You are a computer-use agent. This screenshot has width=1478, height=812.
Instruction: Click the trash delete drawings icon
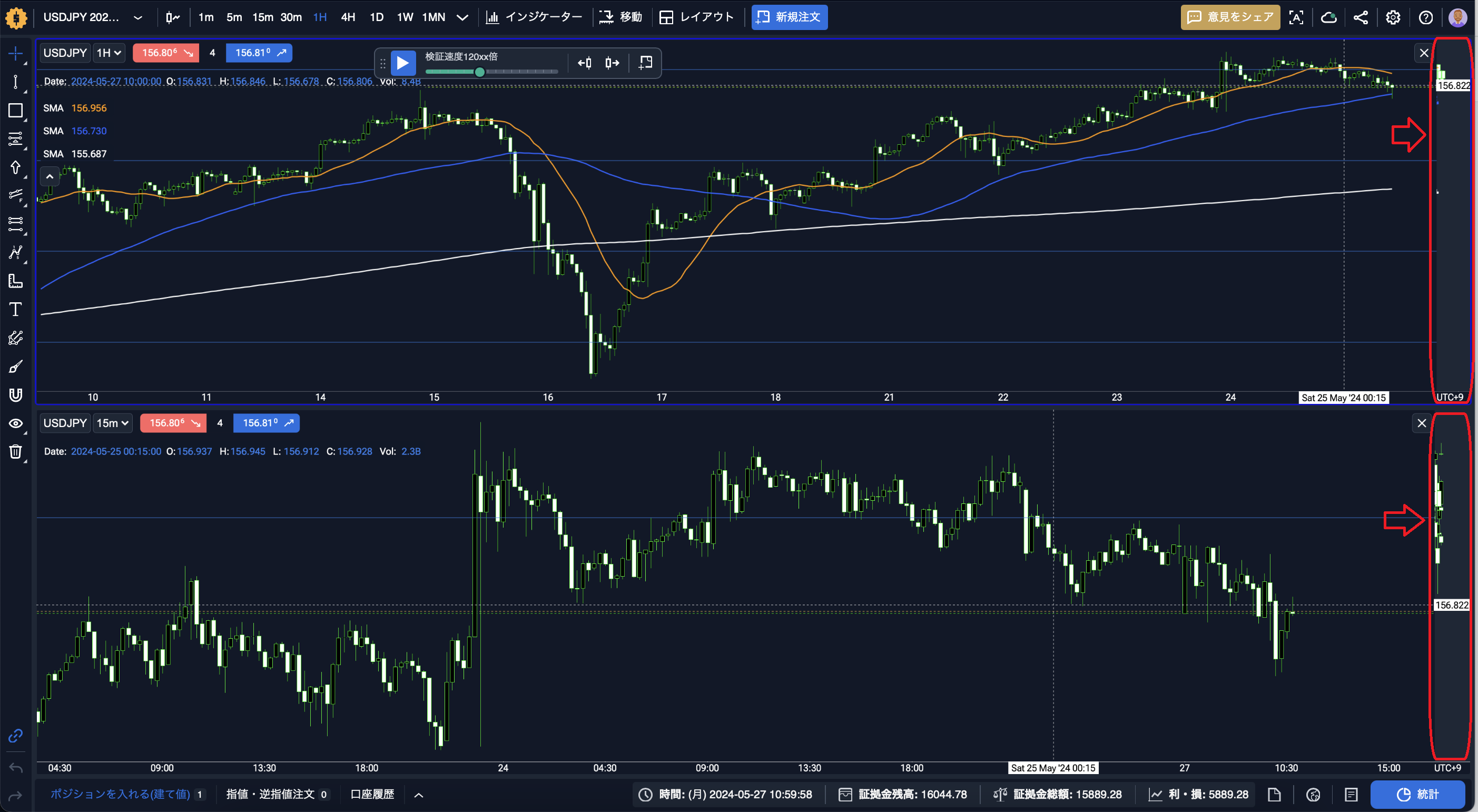pyautogui.click(x=15, y=452)
